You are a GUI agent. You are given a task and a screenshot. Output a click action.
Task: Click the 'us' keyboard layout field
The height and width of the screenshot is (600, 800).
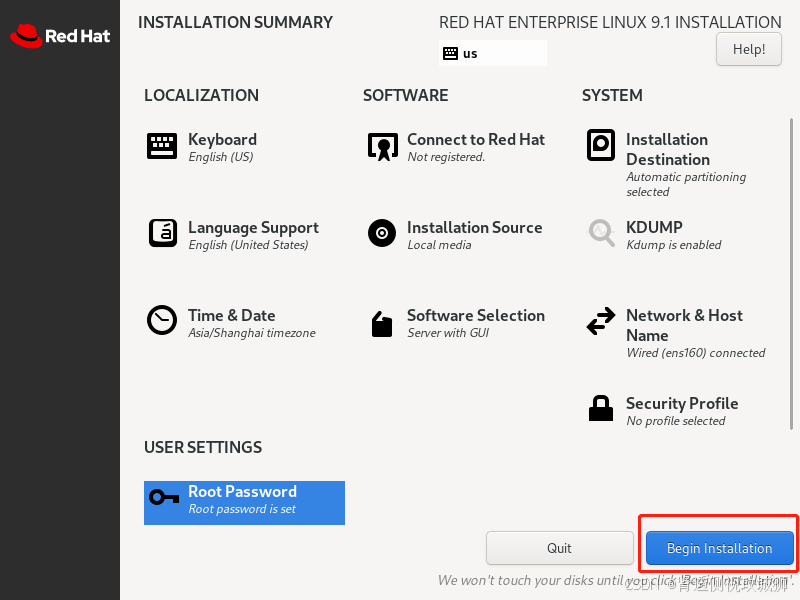(493, 53)
